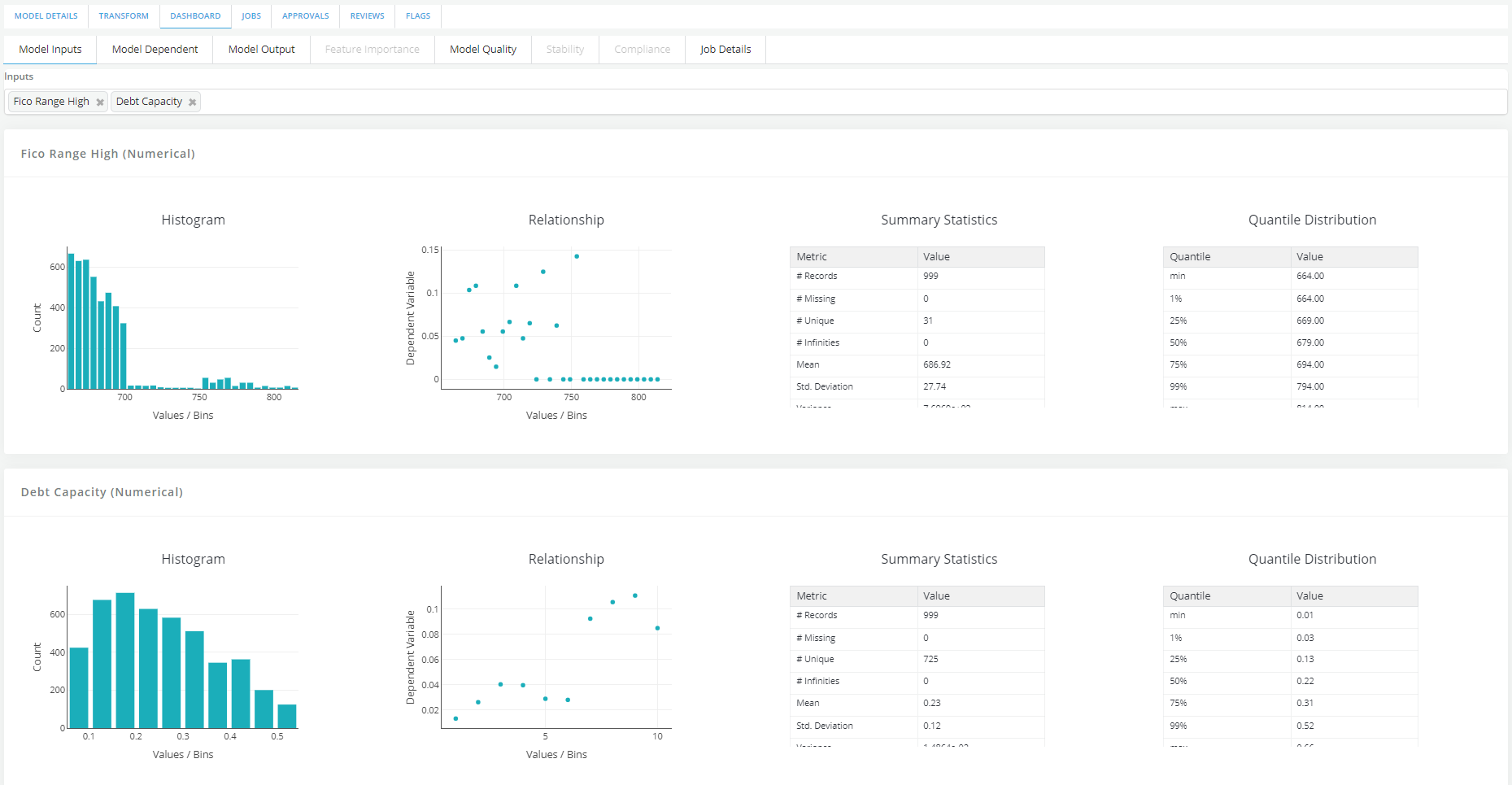This screenshot has height=785, width=1512.
Task: Open the Model Output sub-tab
Action: [261, 50]
